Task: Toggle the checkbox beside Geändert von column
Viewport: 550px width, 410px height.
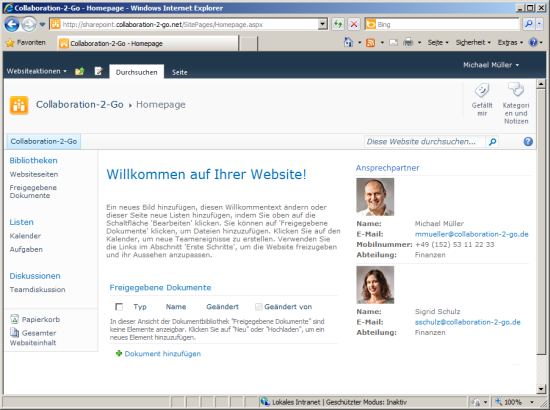Action: pyautogui.click(x=259, y=307)
